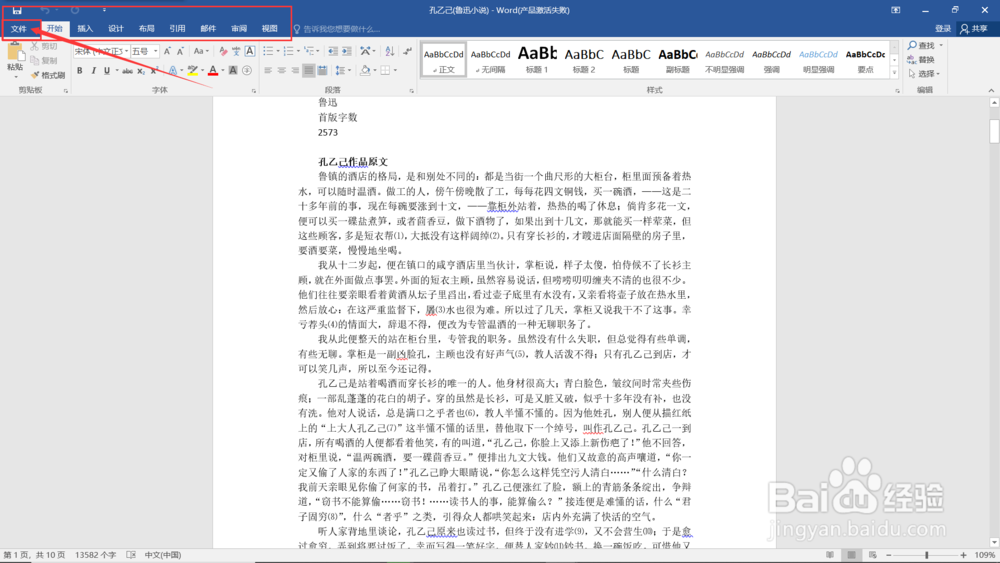Pick the red font color button

213,70
